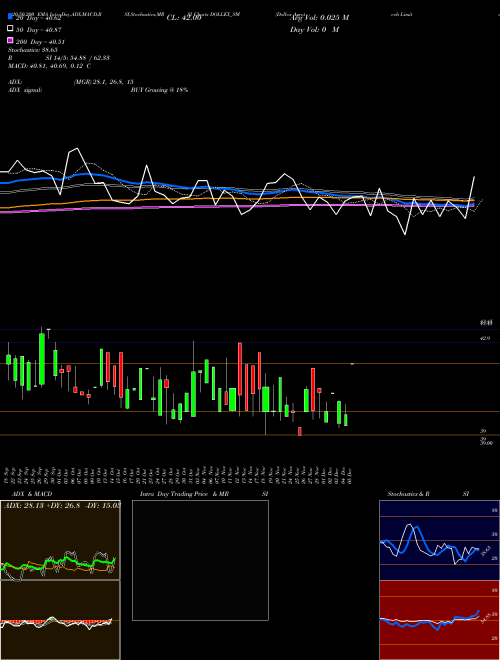500x660 pixels.
Task: Click the 'BUY Growing @ 18%' signal text
Action: point(159,90)
